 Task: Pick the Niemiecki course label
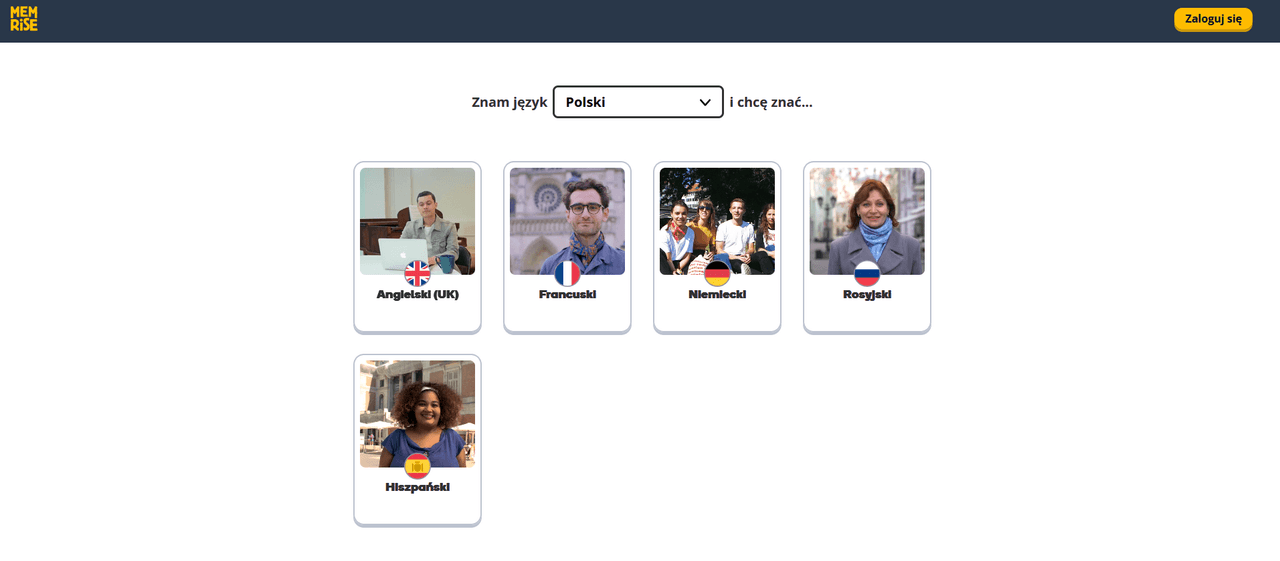point(717,295)
